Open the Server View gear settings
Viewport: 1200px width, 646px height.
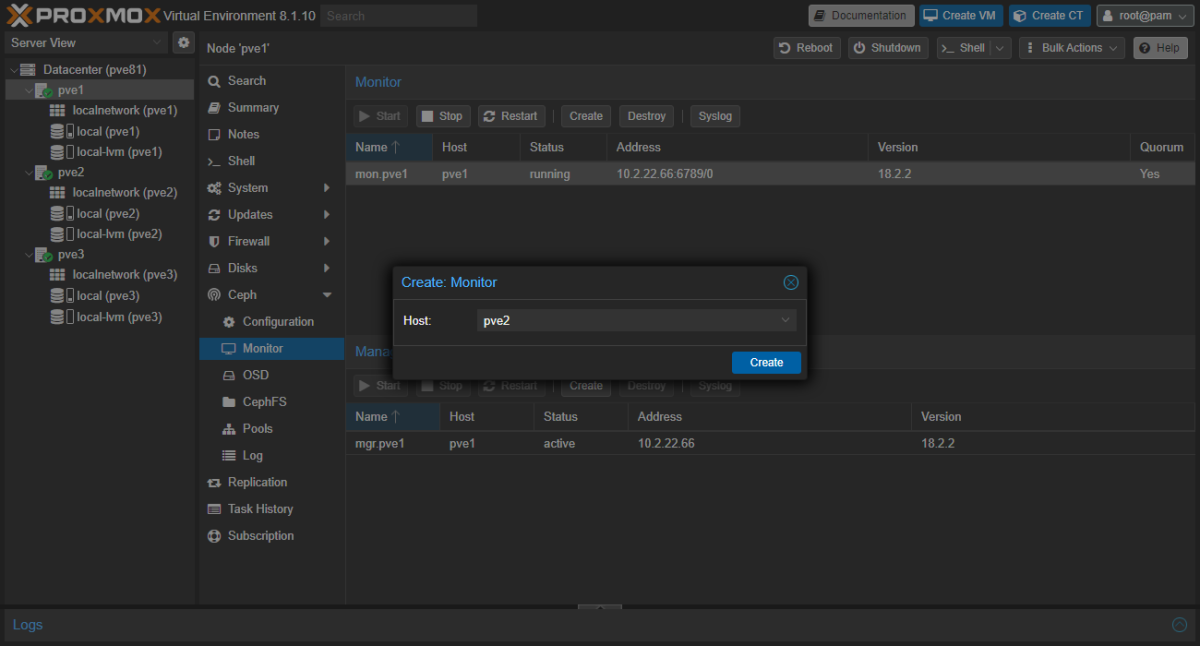[x=183, y=42]
